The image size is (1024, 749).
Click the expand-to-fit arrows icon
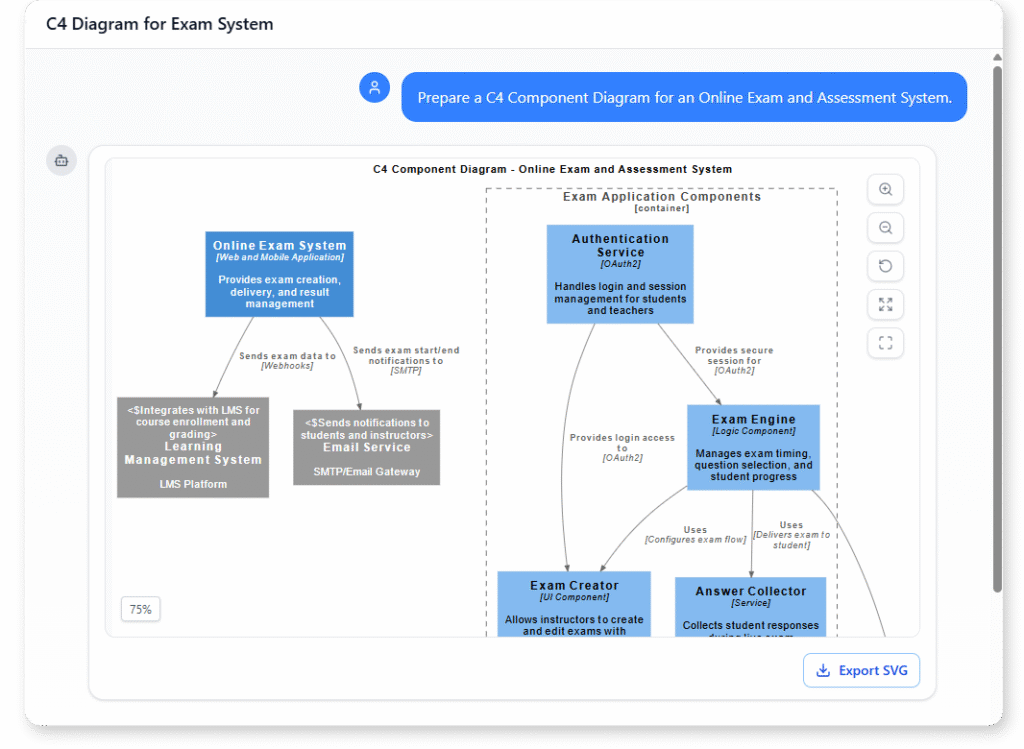[885, 304]
